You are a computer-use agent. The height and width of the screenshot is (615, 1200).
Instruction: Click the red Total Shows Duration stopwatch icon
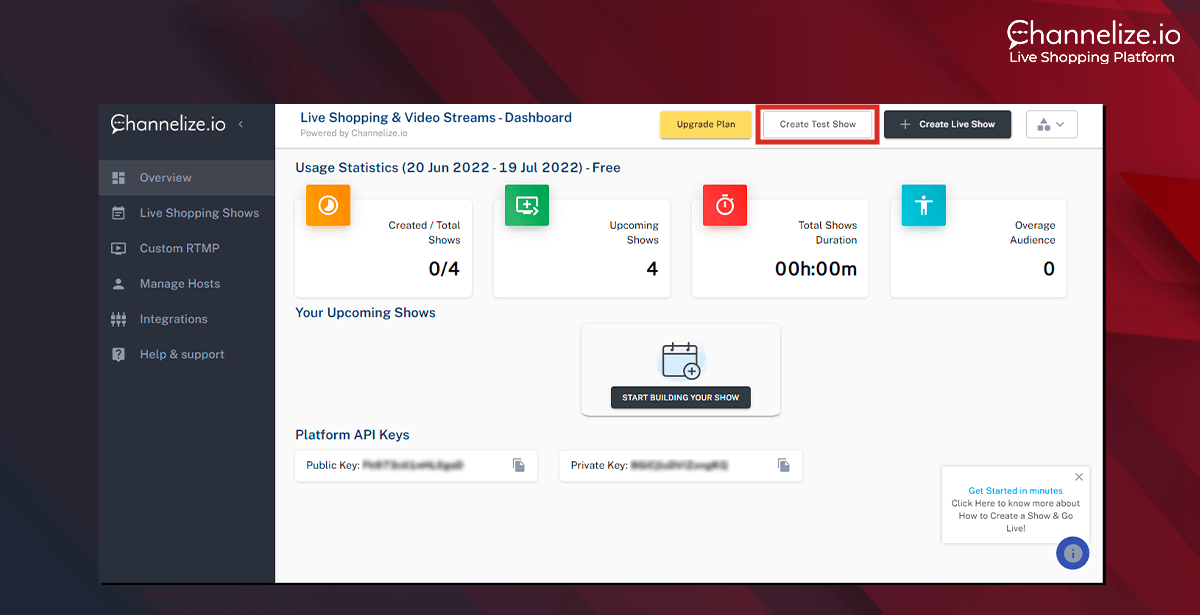725,203
